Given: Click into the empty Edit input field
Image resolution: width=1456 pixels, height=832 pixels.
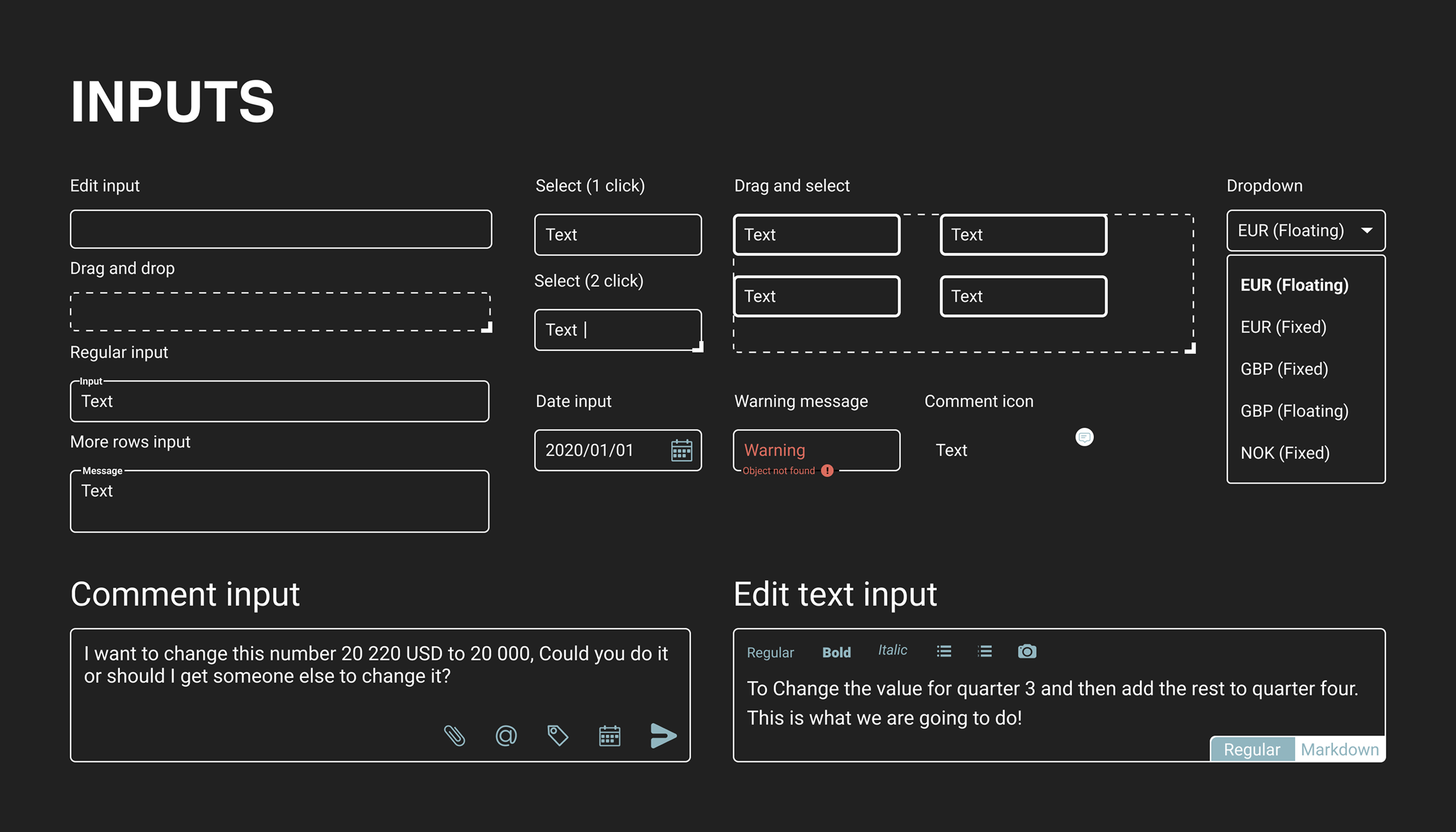Looking at the screenshot, I should point(280,229).
